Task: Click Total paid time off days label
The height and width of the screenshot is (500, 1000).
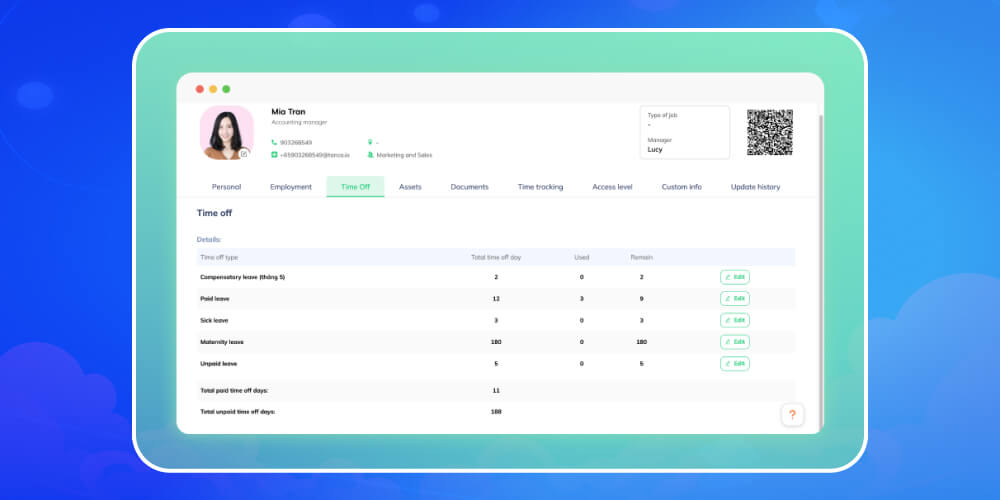Action: tap(235, 390)
